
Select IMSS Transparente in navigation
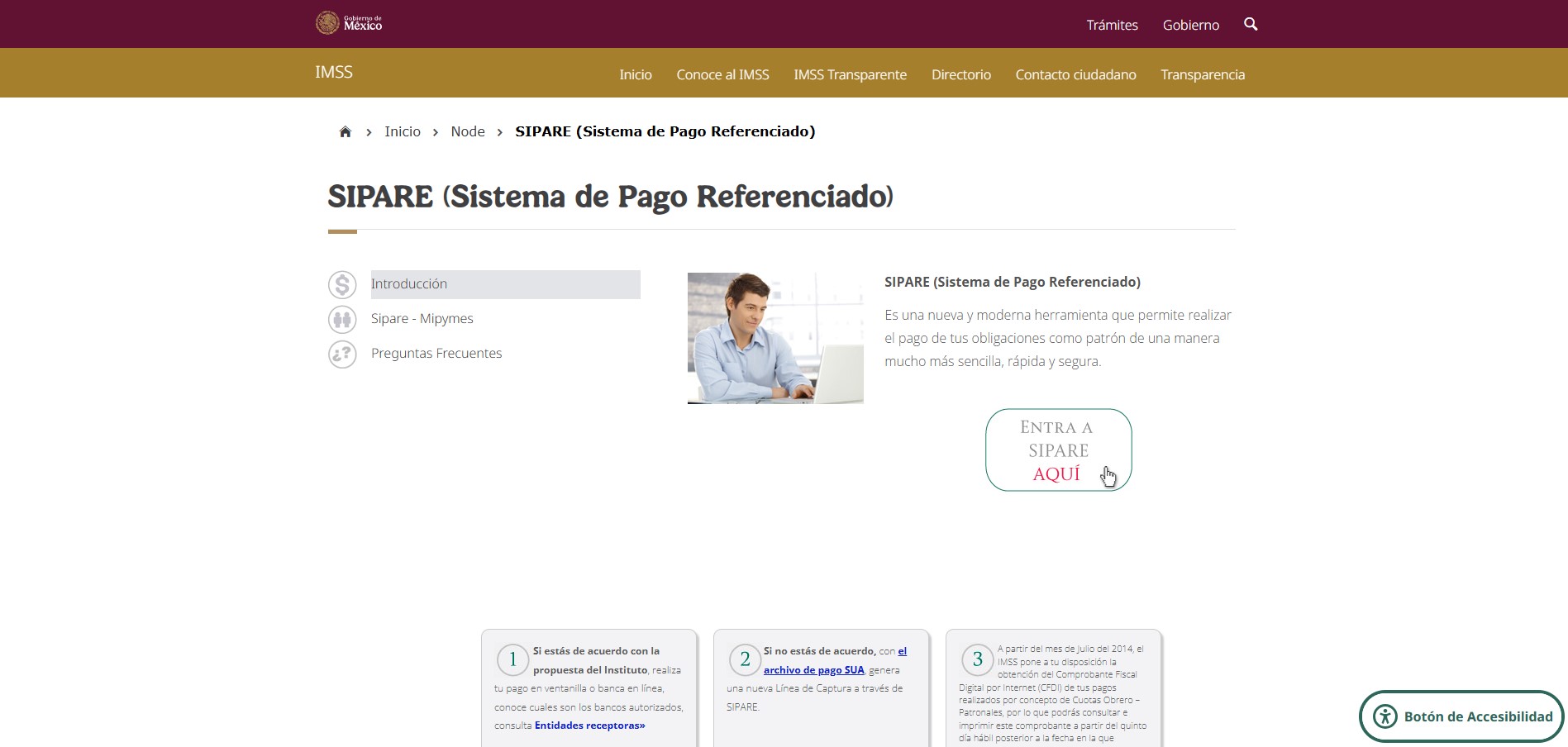[850, 74]
